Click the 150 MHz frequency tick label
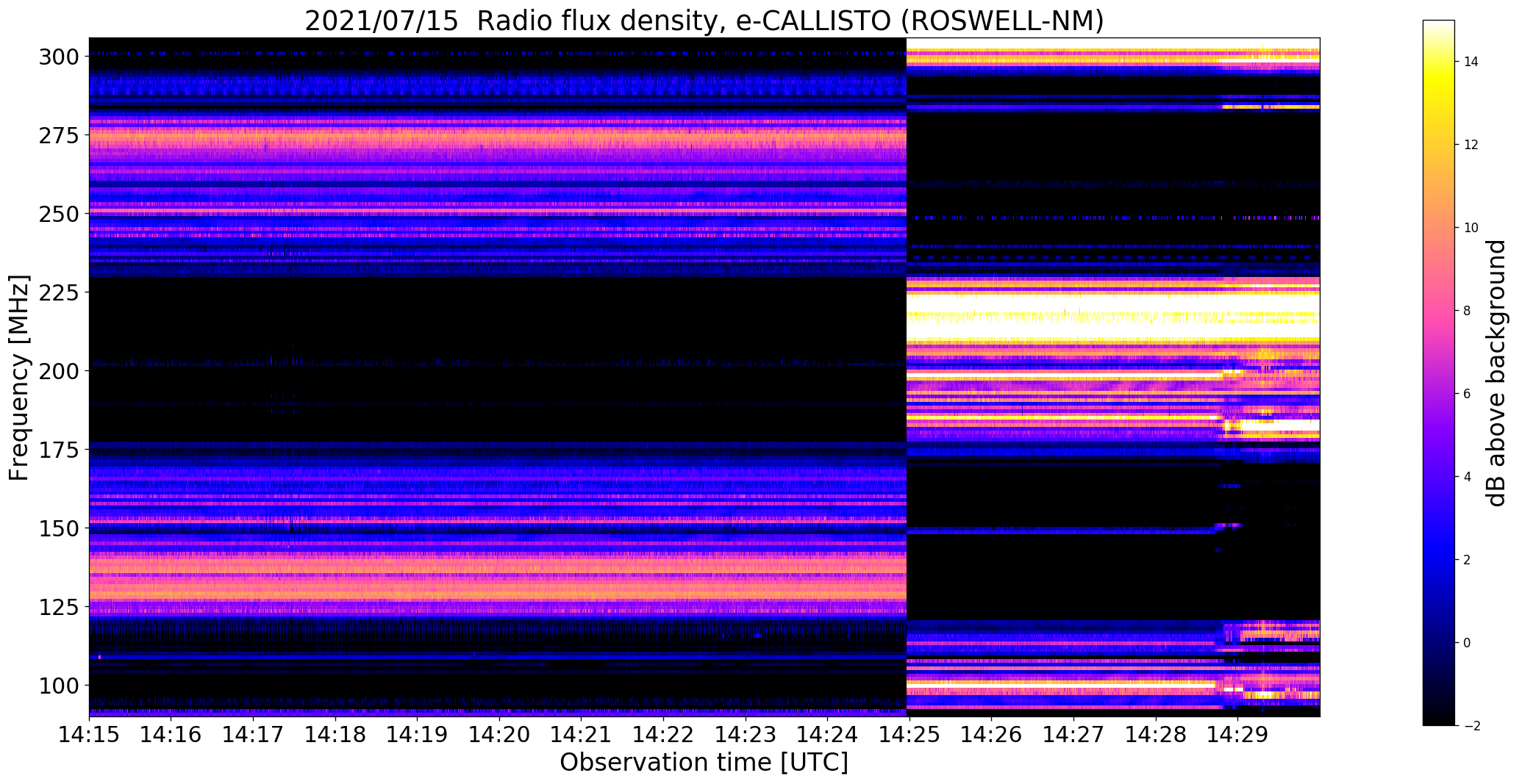 pos(59,528)
